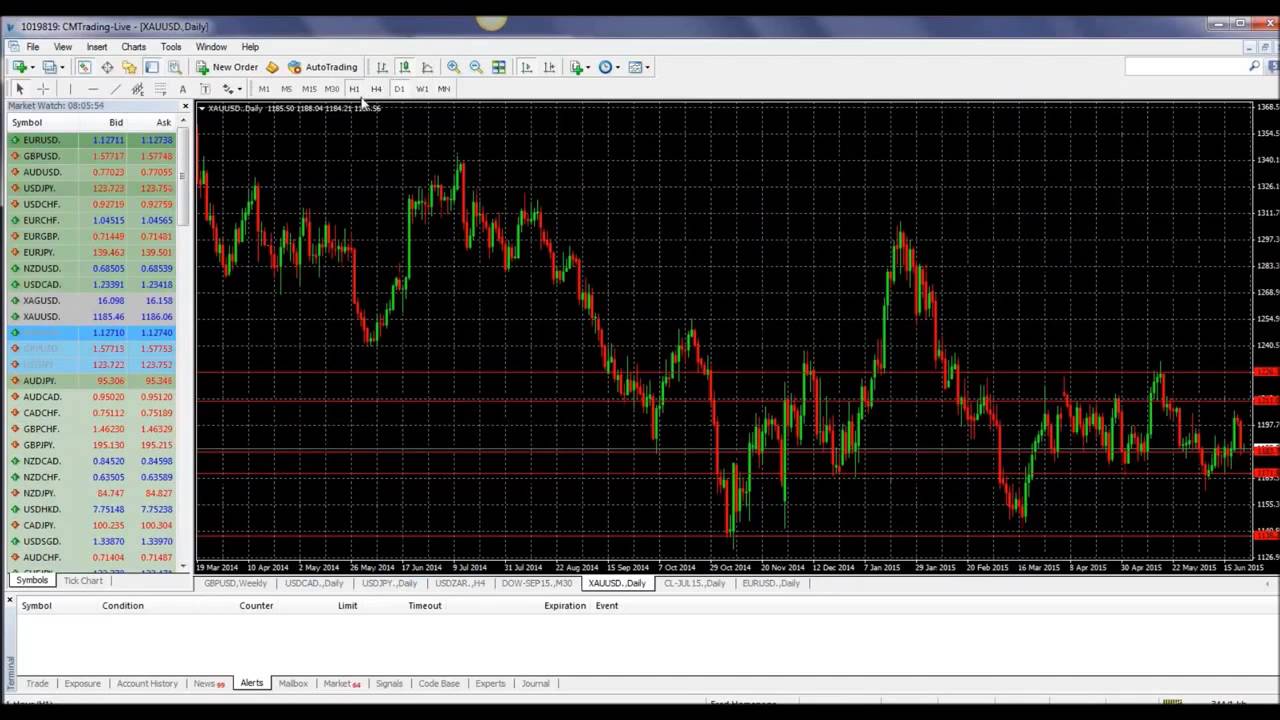Toggle the Market Watch window icon

(x=84, y=67)
